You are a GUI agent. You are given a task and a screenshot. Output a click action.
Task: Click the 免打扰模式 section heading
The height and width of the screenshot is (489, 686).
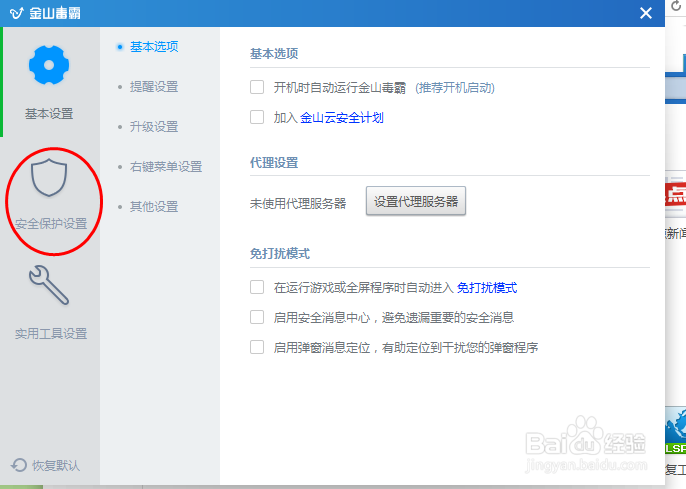(280, 254)
